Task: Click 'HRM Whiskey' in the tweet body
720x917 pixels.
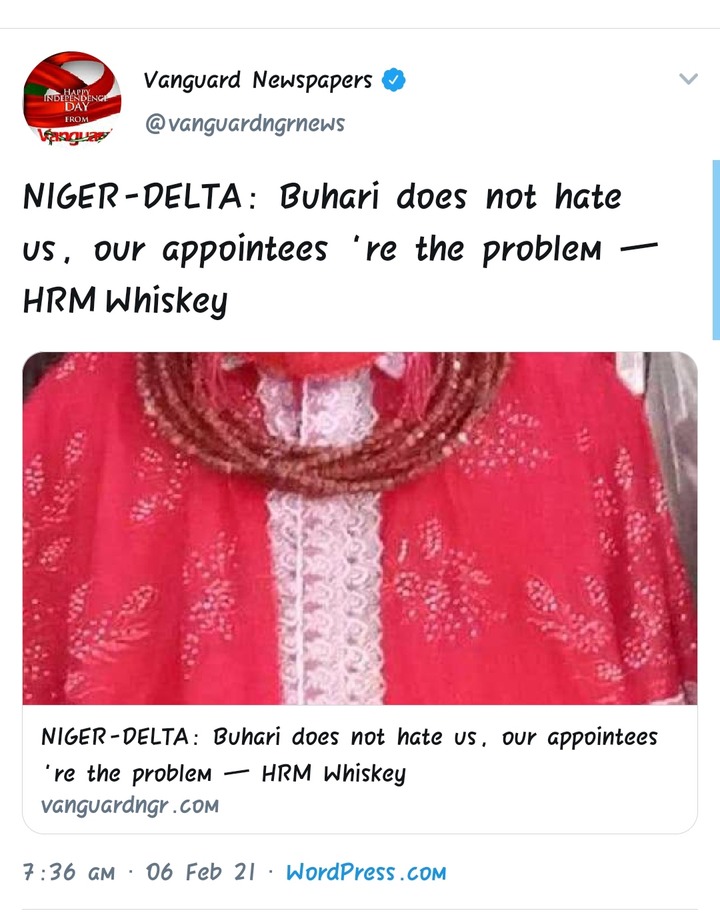Action: coord(125,301)
